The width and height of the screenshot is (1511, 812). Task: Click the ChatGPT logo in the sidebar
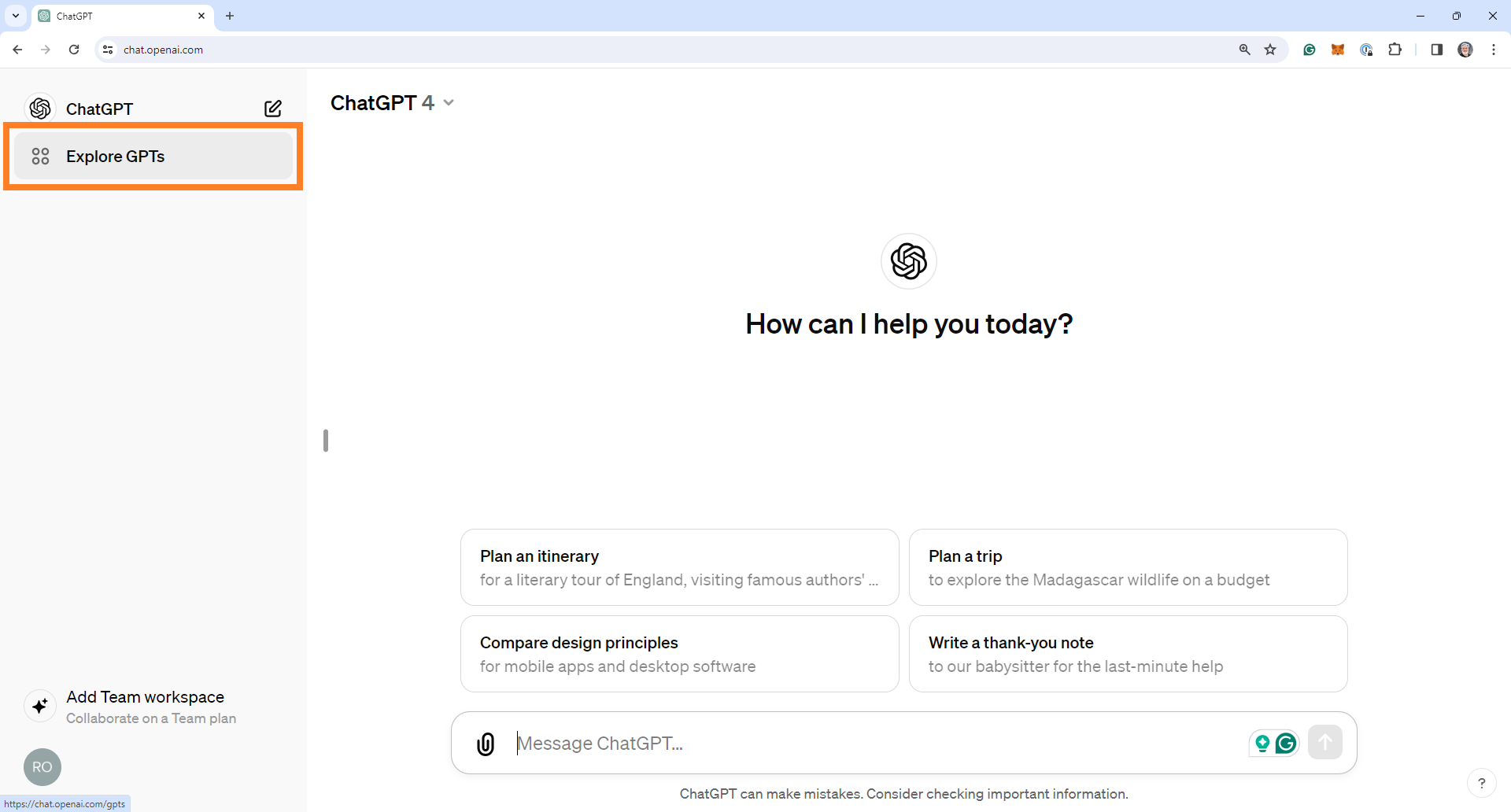pos(40,109)
